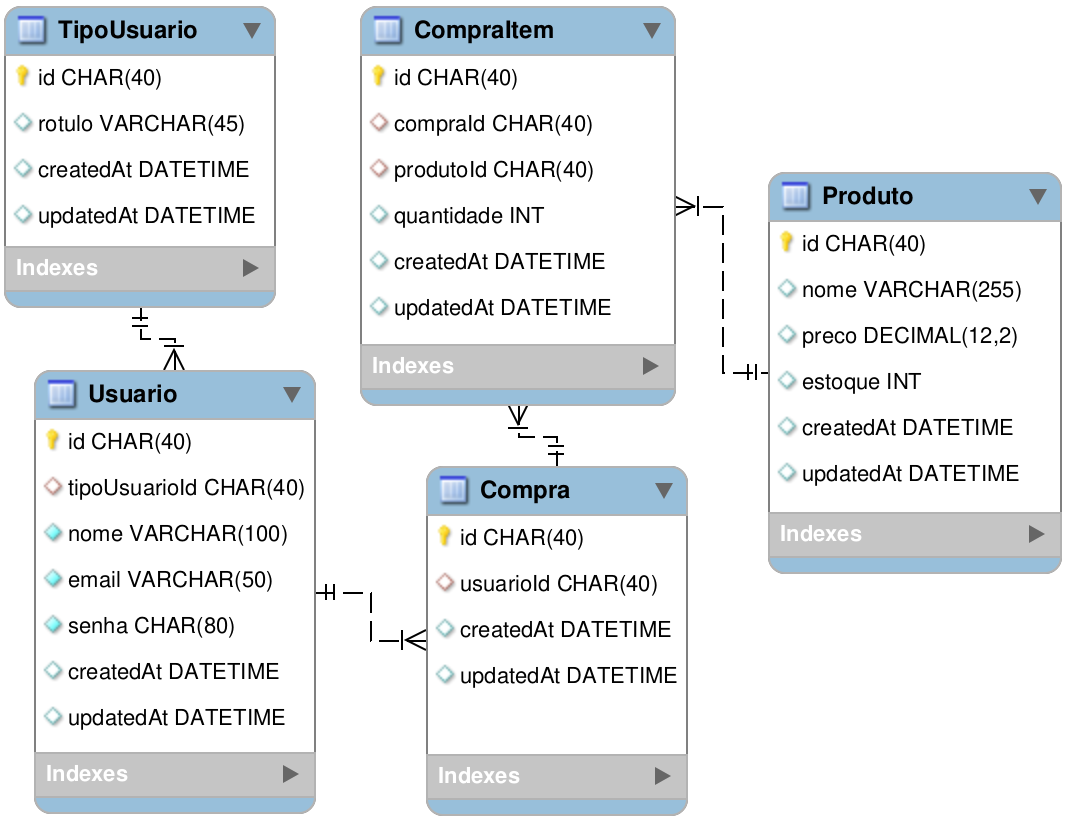1073x829 pixels.
Task: Expand the Indexes section of Produto table
Action: [1036, 534]
